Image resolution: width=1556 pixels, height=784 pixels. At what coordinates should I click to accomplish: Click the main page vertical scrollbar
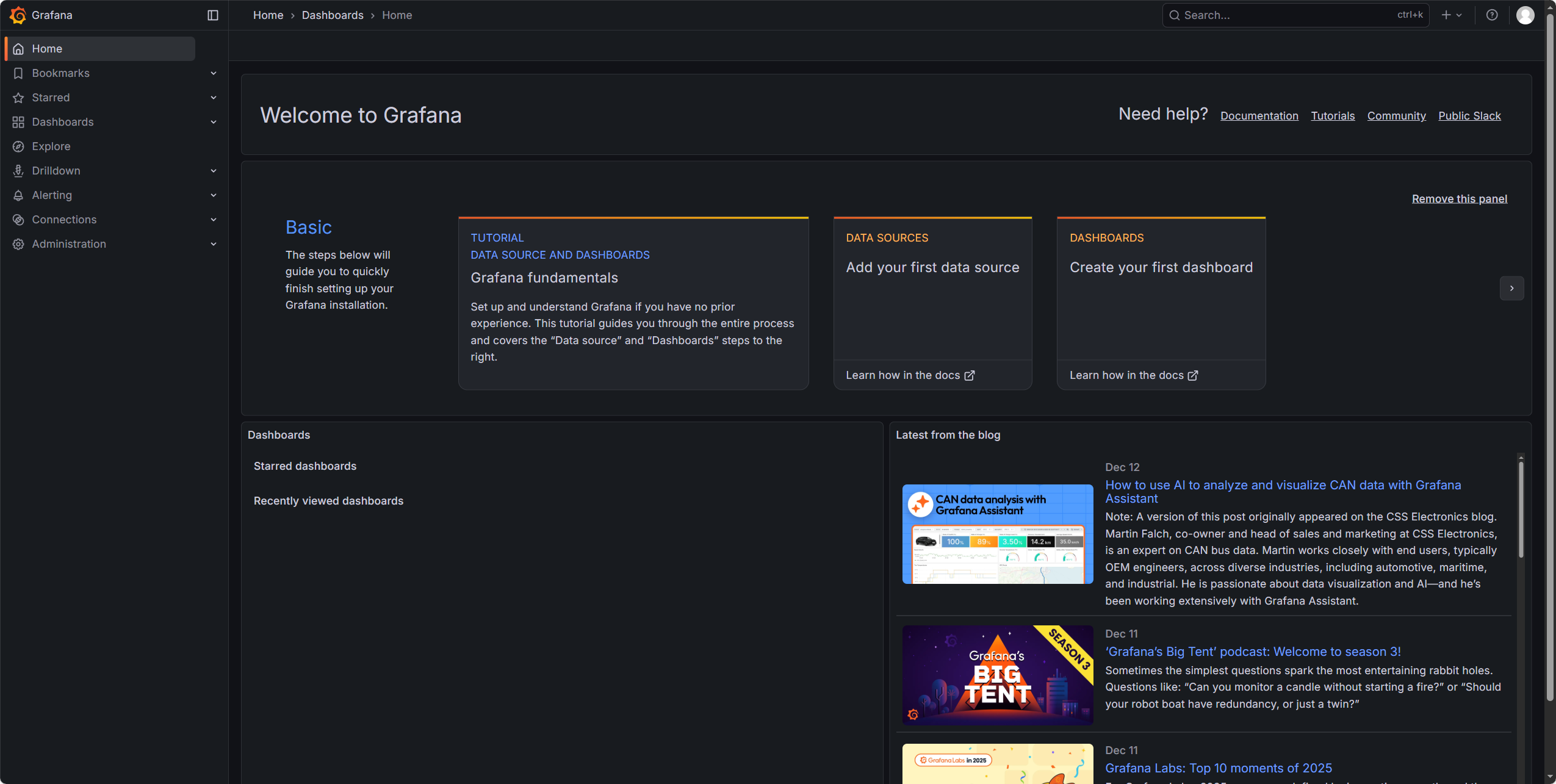pos(1550,356)
